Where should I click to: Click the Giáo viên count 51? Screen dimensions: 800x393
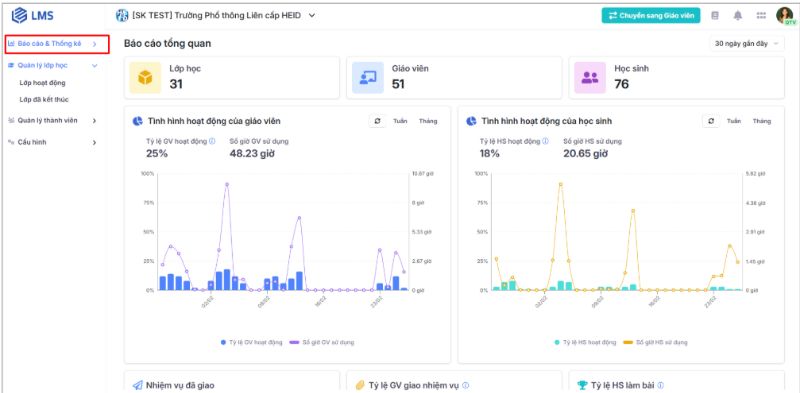pos(398,84)
